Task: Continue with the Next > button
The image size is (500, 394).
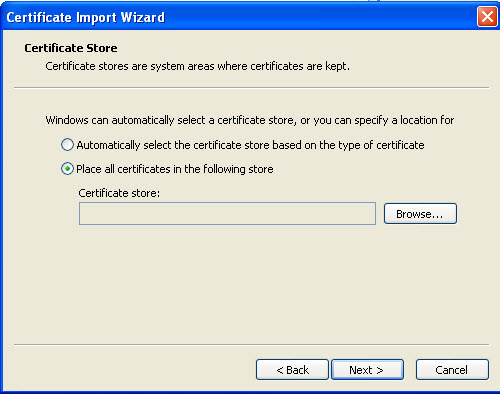Action: point(367,370)
